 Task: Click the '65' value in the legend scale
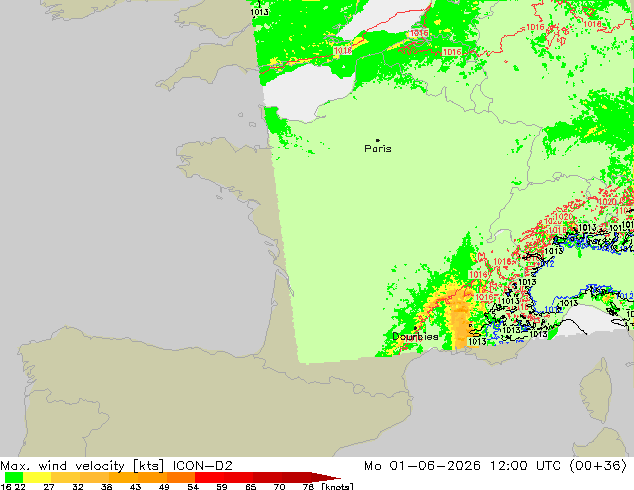250,486
